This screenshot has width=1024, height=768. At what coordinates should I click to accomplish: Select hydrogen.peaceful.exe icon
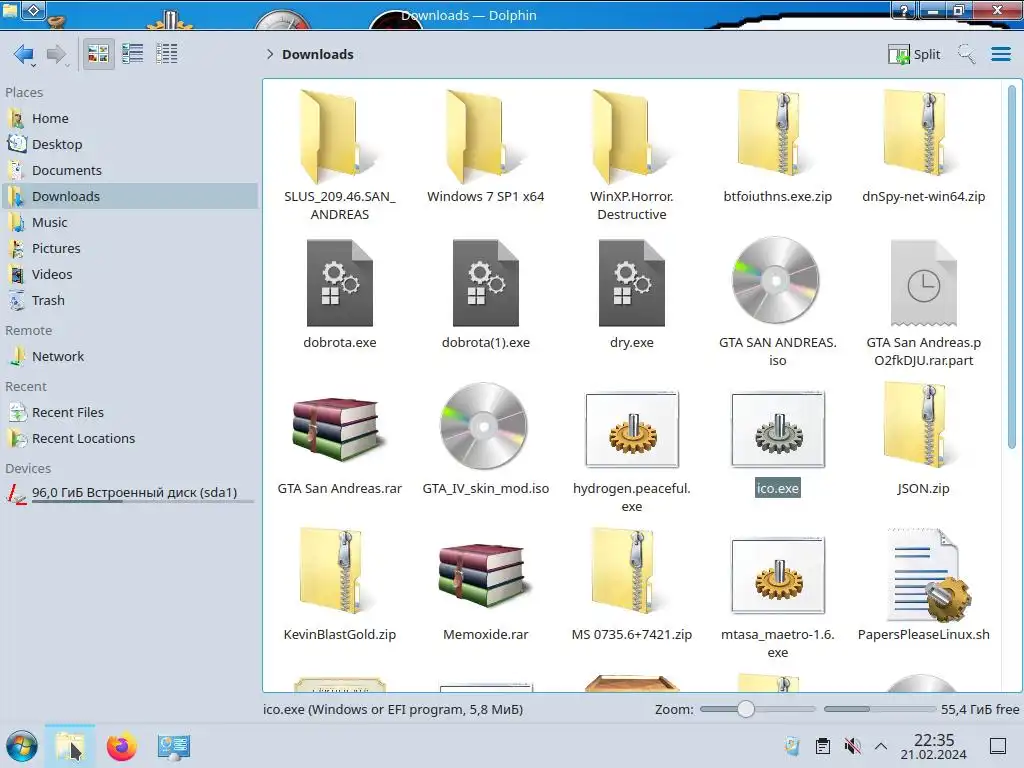632,429
